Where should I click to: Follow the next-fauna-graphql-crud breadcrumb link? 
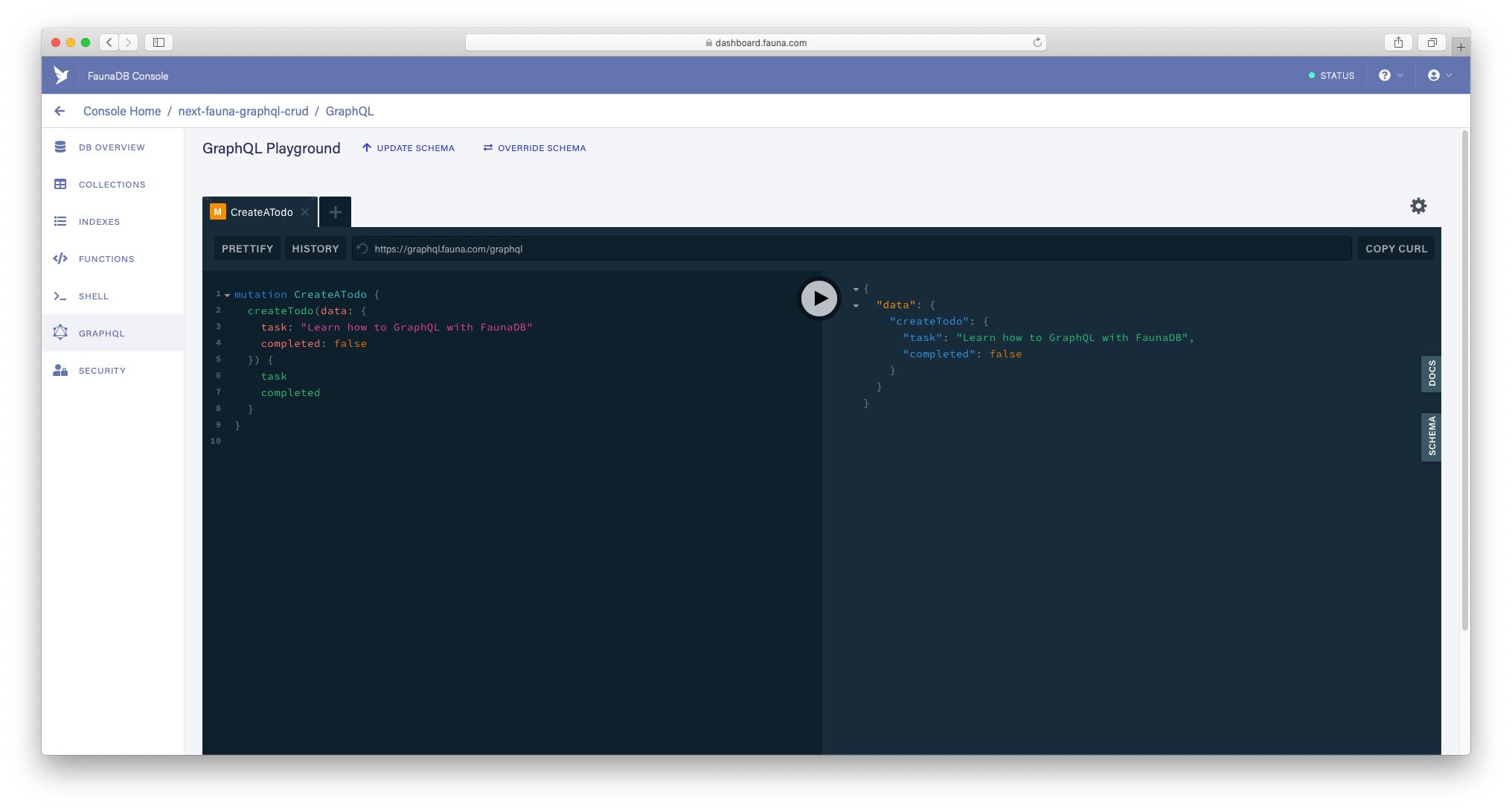click(243, 111)
